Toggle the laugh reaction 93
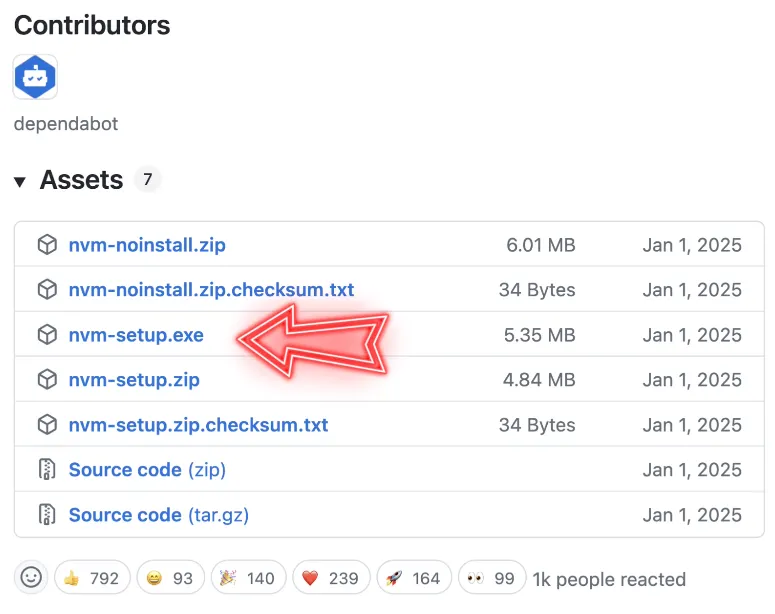The width and height of the screenshot is (775, 614). point(171,577)
